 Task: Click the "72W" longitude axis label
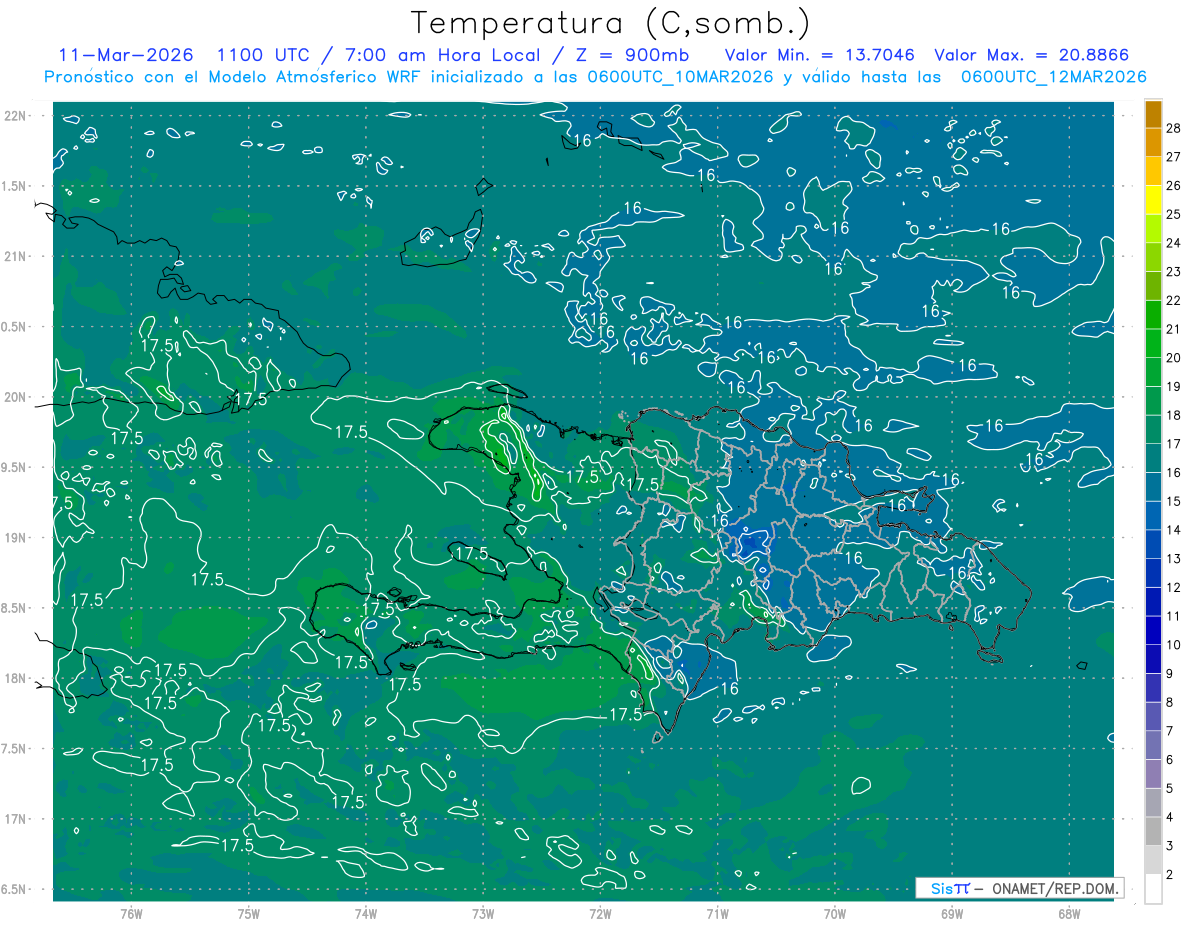click(x=600, y=912)
